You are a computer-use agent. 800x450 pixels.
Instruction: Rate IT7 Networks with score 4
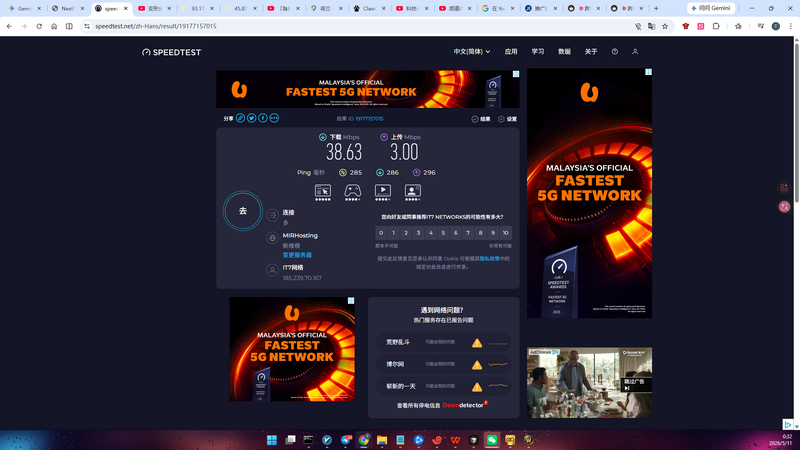click(x=431, y=233)
